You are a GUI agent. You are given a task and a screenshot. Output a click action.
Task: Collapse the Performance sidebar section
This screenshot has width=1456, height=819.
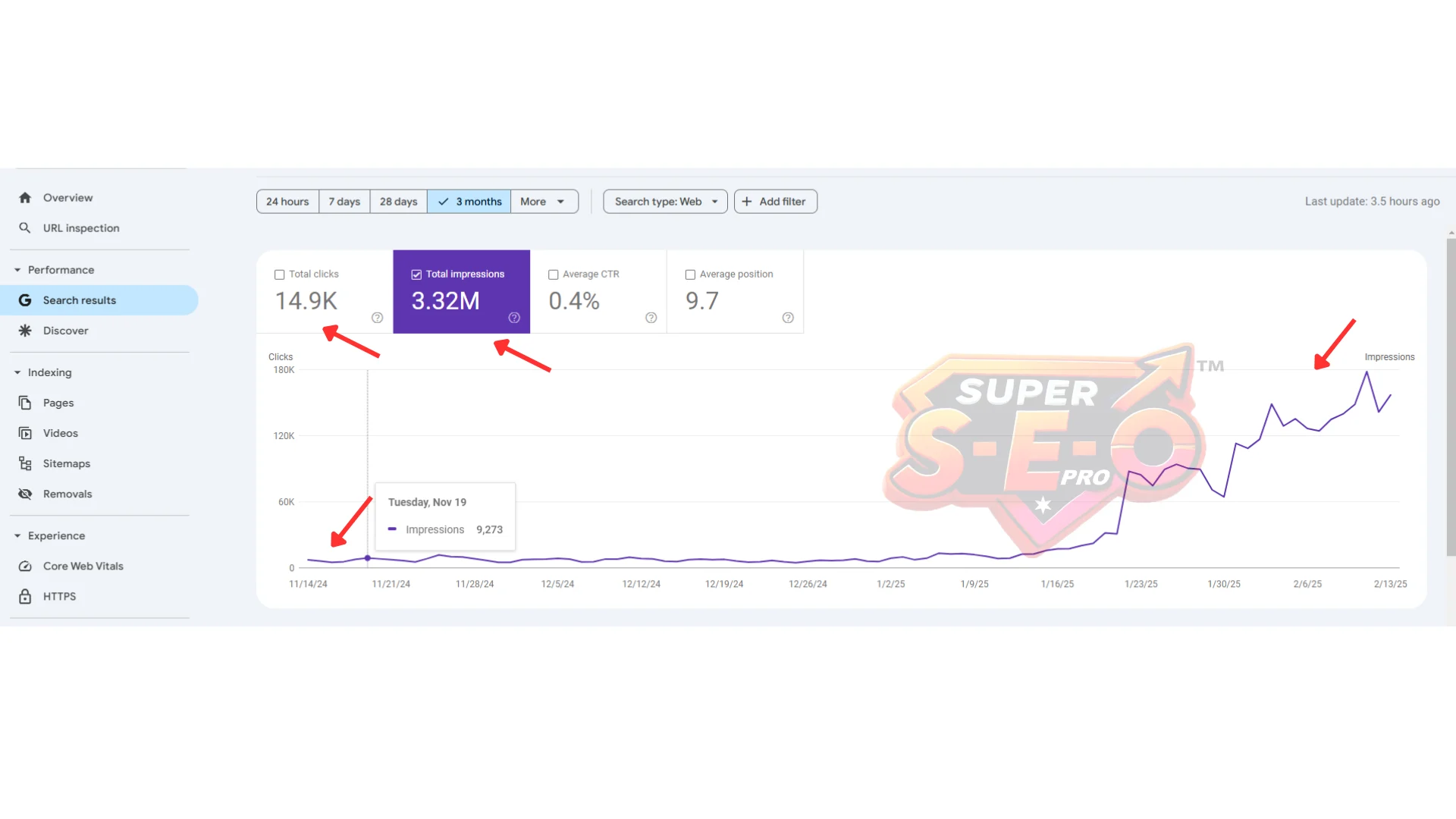[x=17, y=270]
